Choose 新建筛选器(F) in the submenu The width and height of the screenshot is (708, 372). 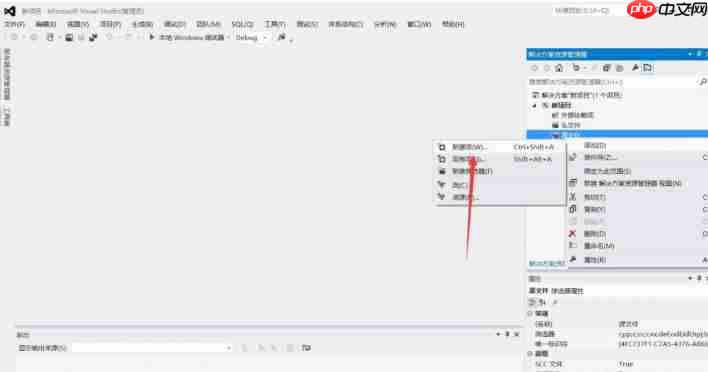pos(500,171)
